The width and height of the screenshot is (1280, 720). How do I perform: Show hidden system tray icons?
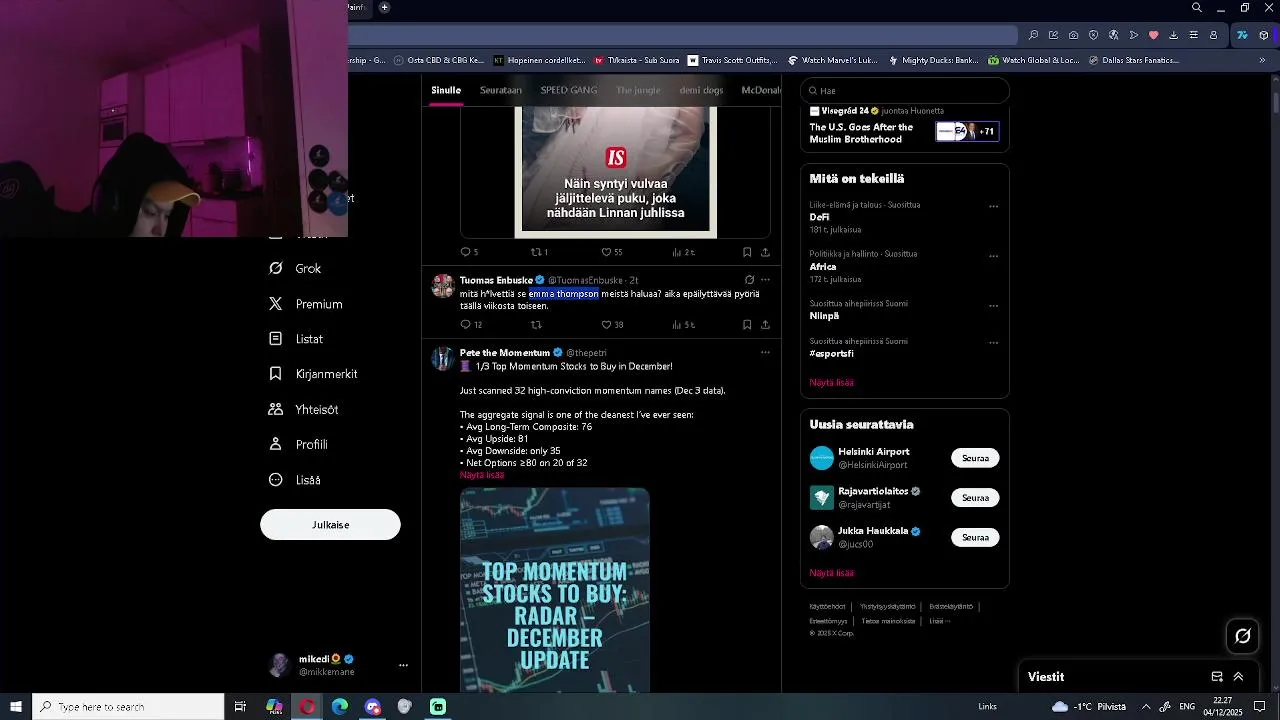[1146, 707]
